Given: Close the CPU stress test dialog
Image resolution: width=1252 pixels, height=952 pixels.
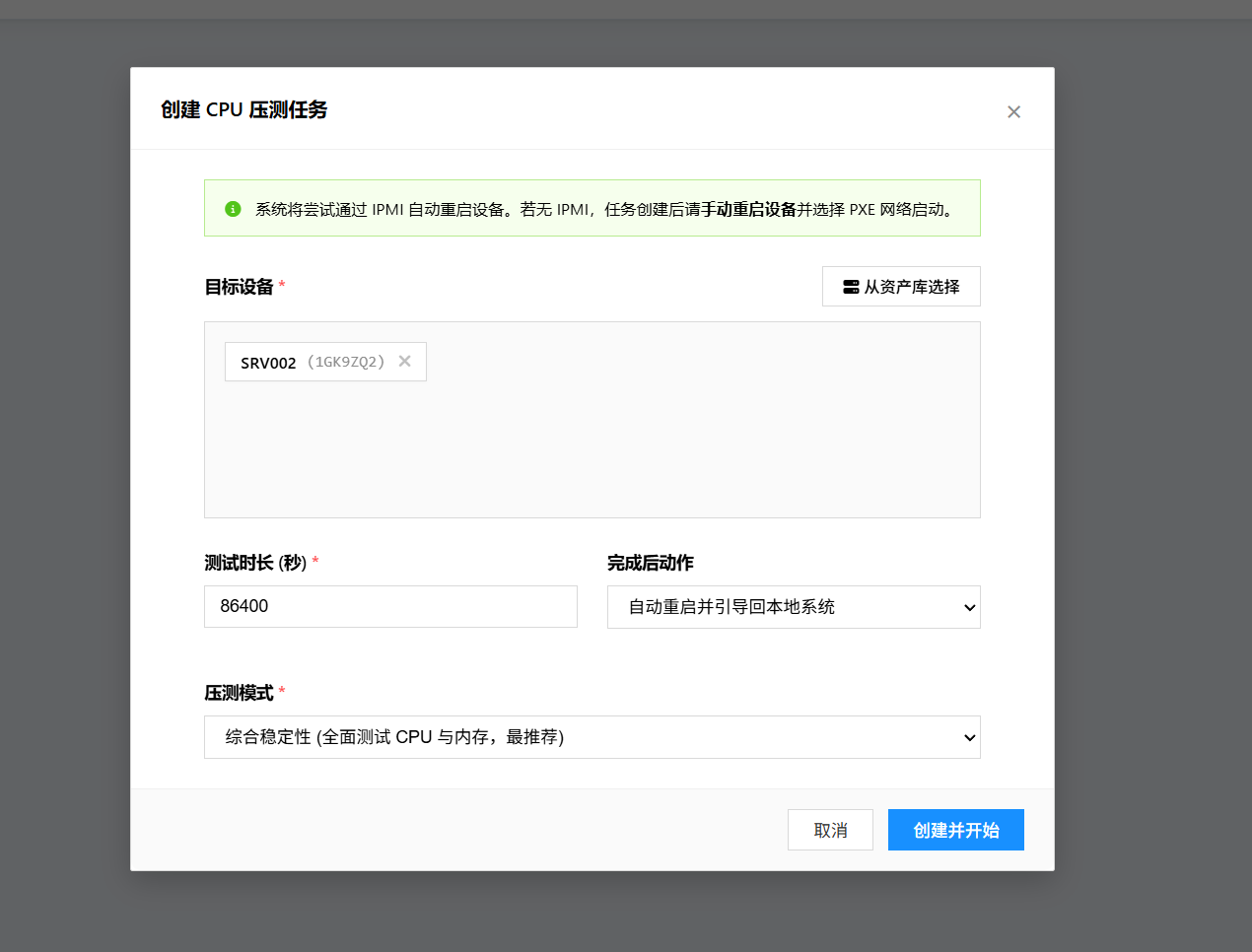Looking at the screenshot, I should pyautogui.click(x=1013, y=112).
